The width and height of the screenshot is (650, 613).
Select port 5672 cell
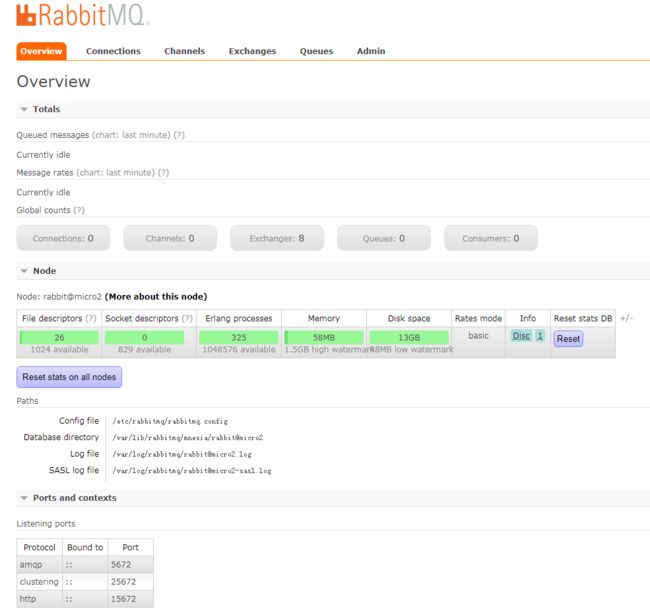(x=131, y=565)
